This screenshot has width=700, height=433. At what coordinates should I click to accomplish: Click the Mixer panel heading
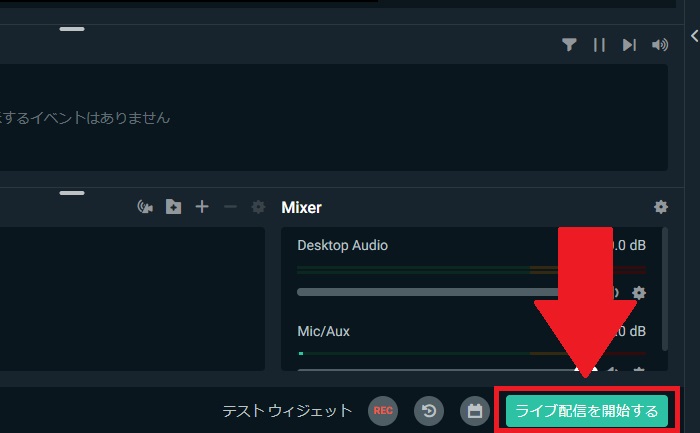click(301, 208)
